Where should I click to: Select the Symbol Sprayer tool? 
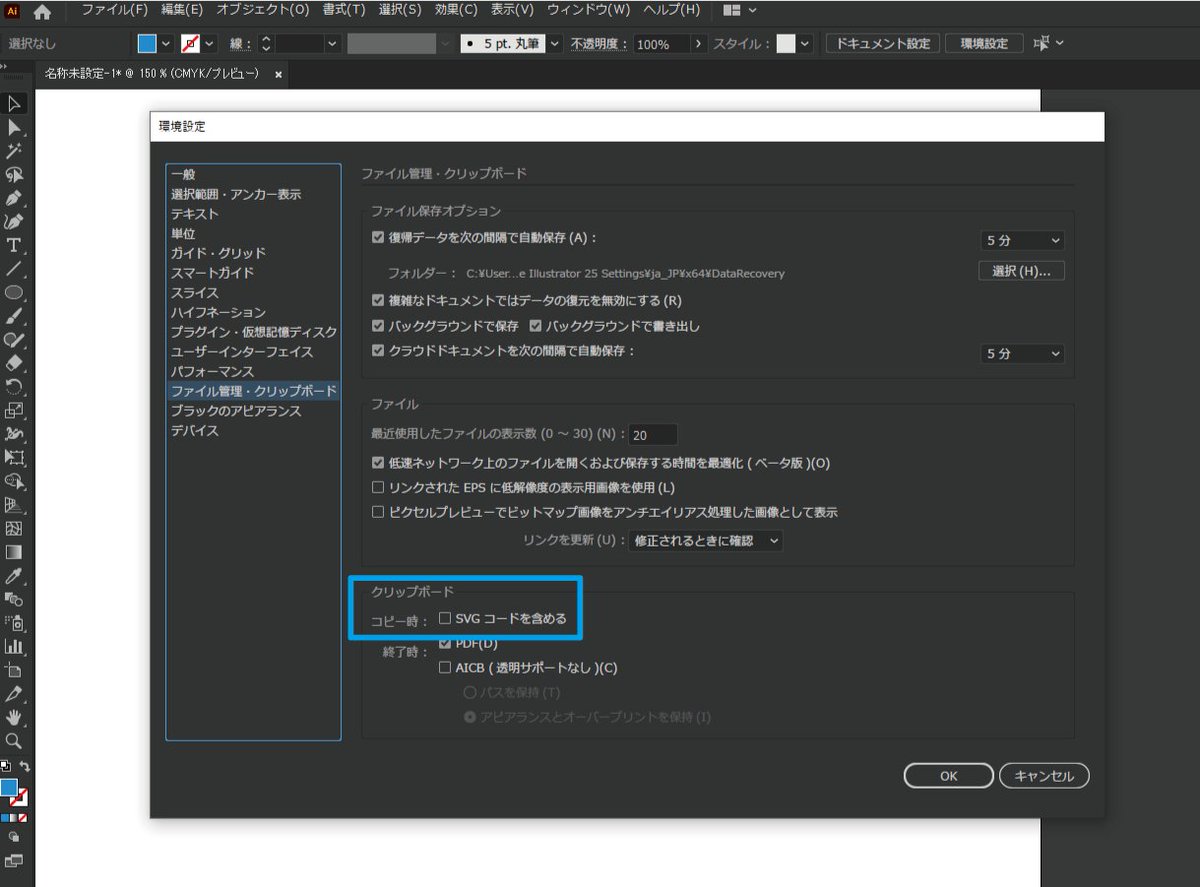tap(14, 622)
